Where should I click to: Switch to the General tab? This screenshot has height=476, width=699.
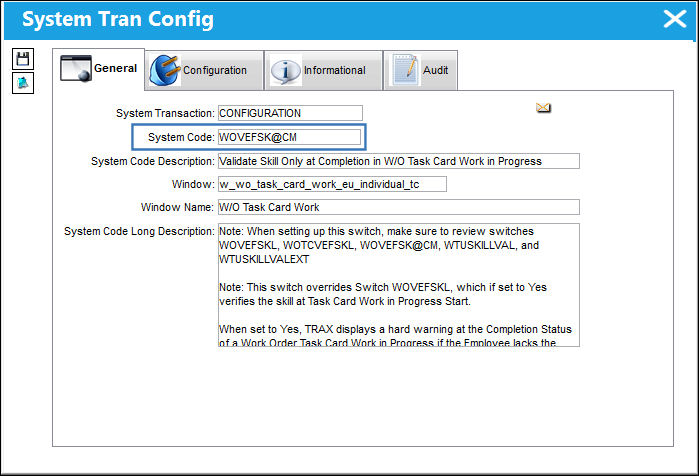click(x=99, y=69)
